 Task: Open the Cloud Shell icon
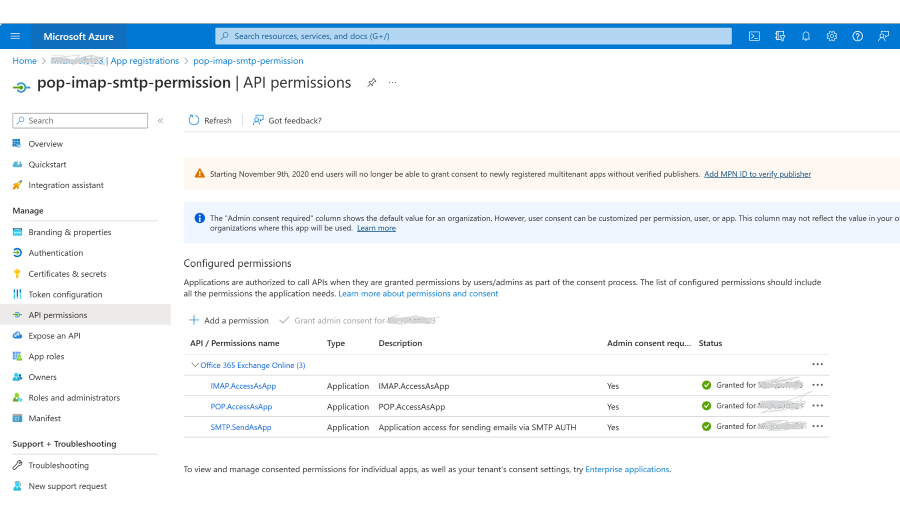point(754,36)
